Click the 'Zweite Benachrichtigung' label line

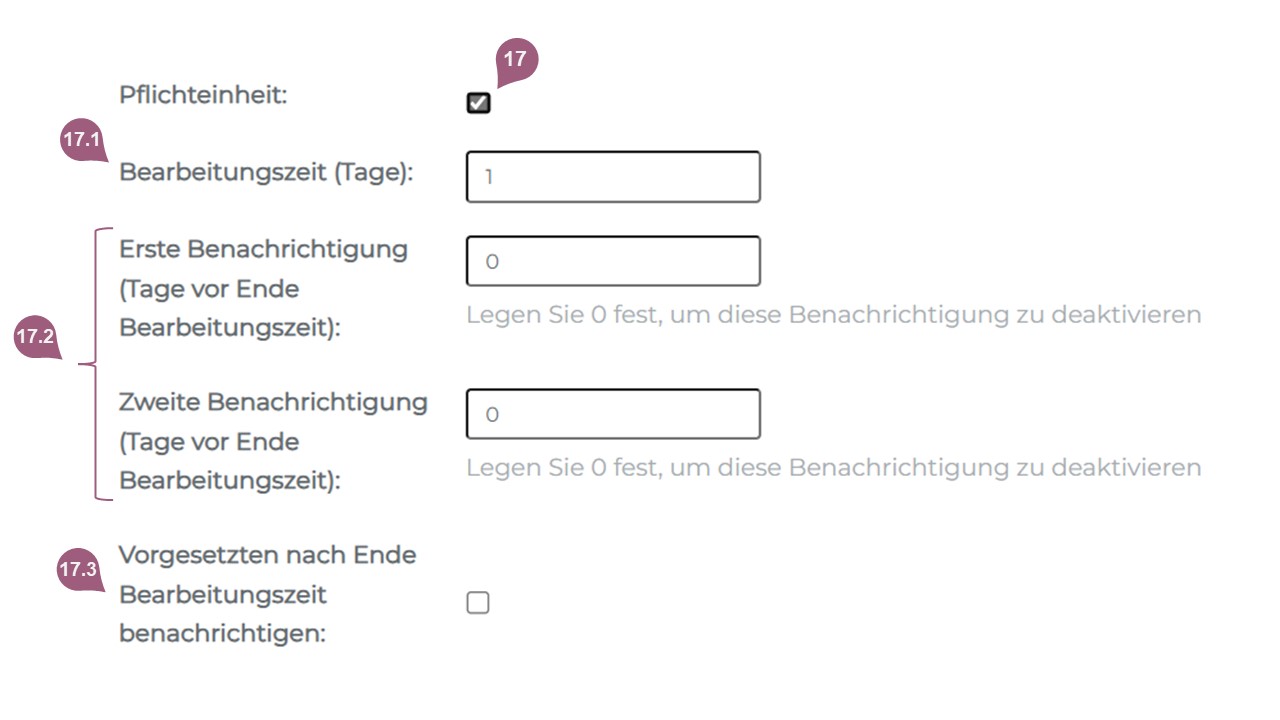tap(273, 402)
